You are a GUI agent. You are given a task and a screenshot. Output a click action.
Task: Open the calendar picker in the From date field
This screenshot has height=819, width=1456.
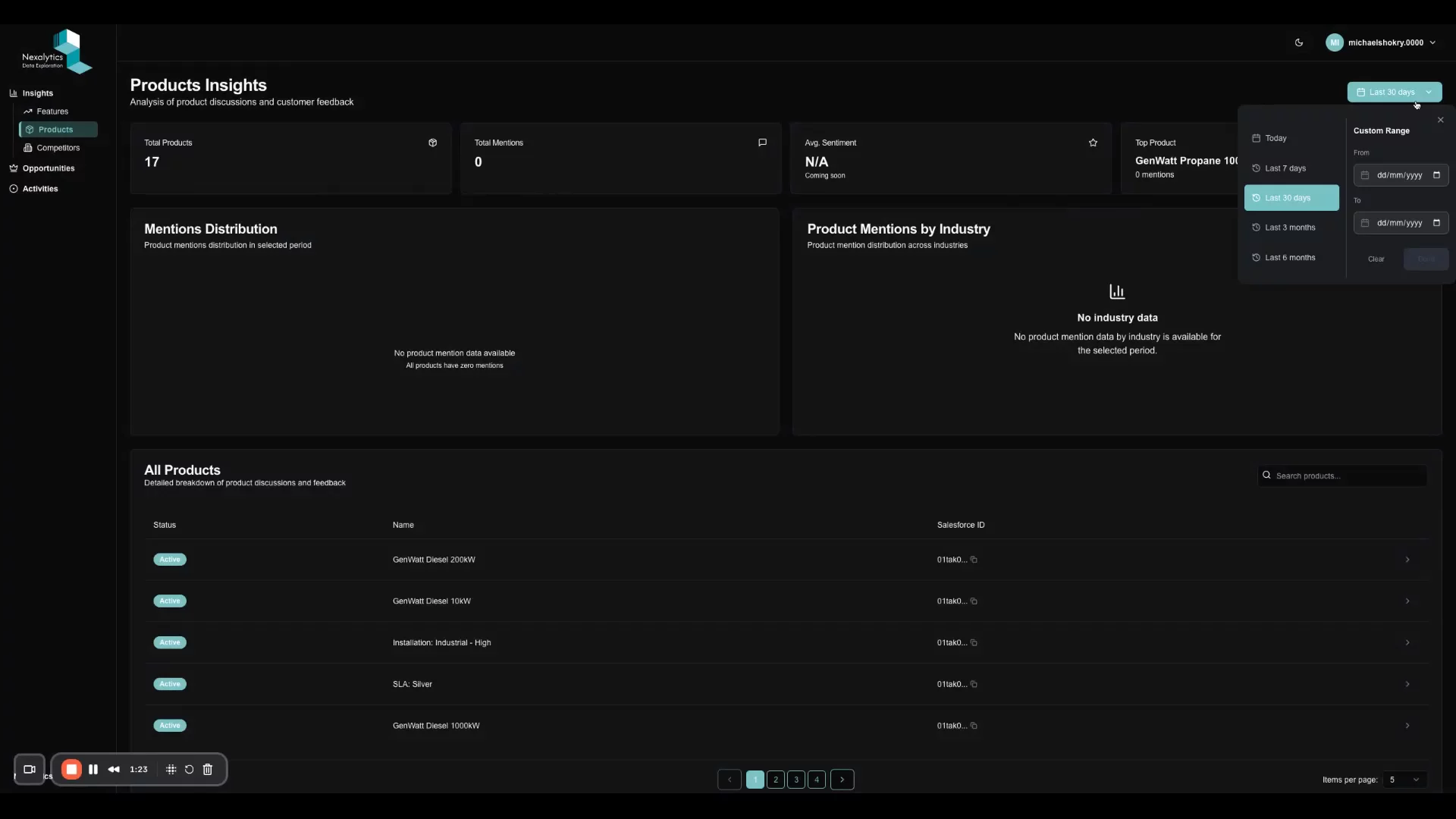tap(1437, 175)
